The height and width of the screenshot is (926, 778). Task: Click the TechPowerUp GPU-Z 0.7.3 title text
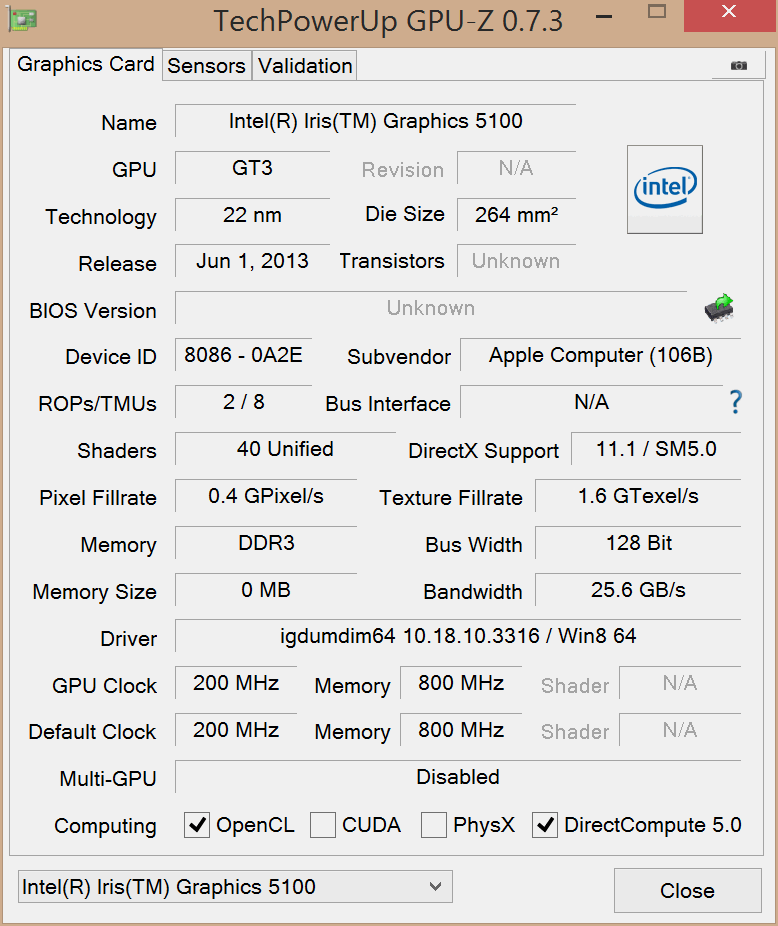pyautogui.click(x=388, y=21)
